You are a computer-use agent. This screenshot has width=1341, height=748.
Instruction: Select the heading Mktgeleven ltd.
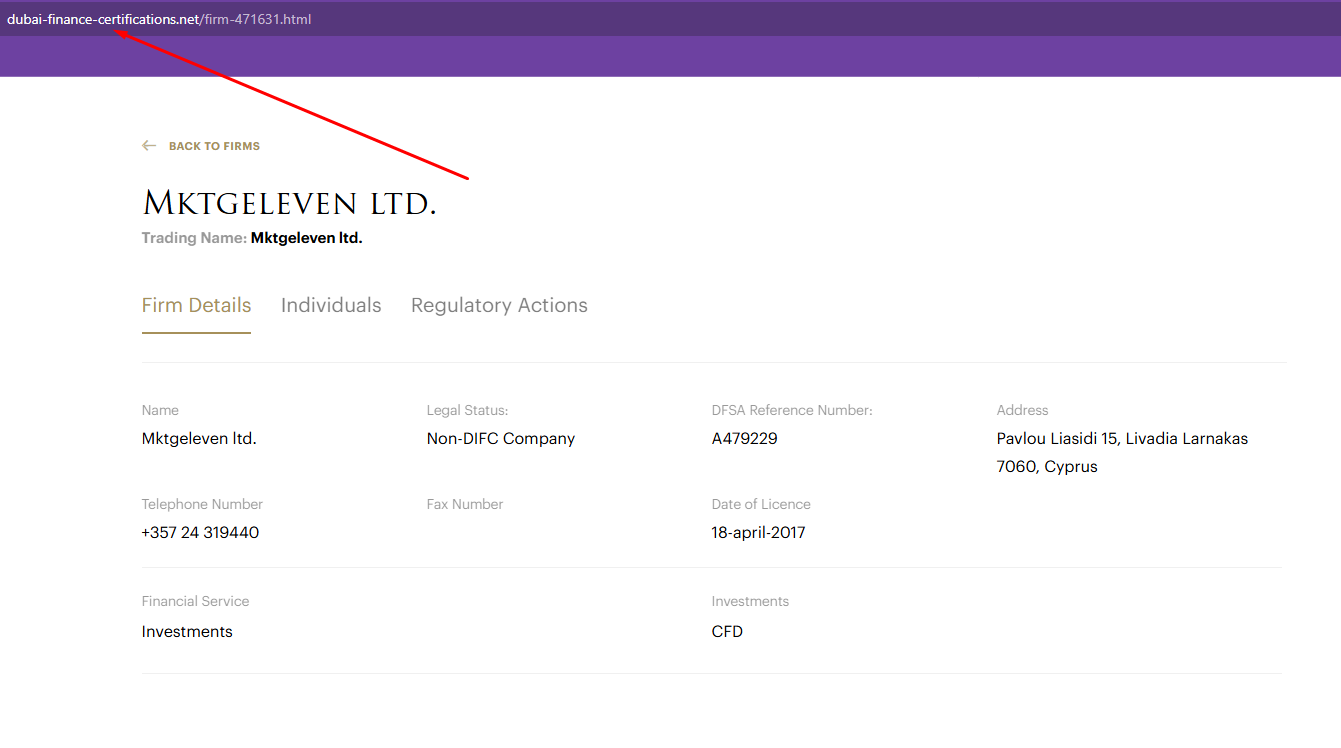tap(290, 203)
